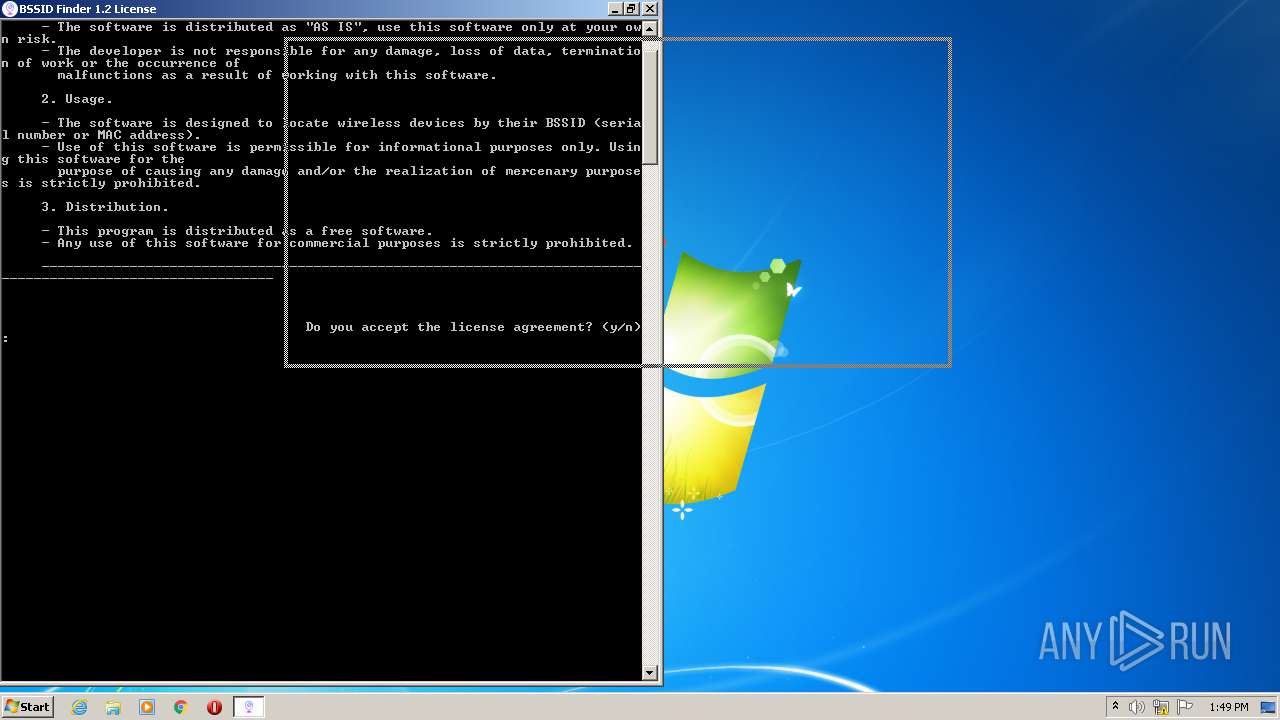1280x720 pixels.
Task: Click console scrollbar up arrow
Action: point(650,28)
